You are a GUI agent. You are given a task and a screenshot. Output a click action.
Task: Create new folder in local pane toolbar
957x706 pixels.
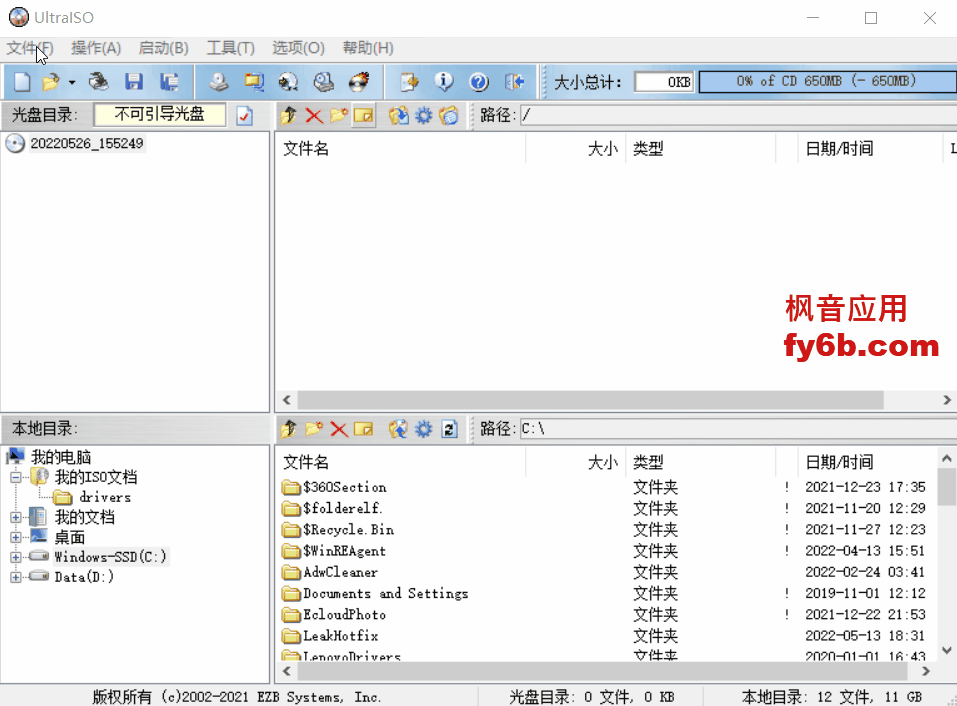(x=314, y=429)
